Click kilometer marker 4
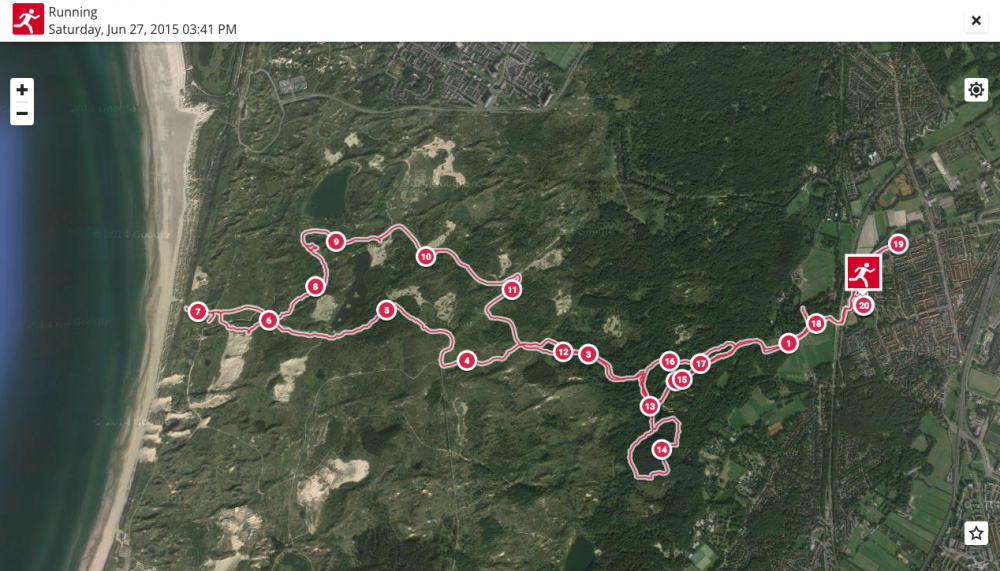1000x571 pixels. (467, 360)
